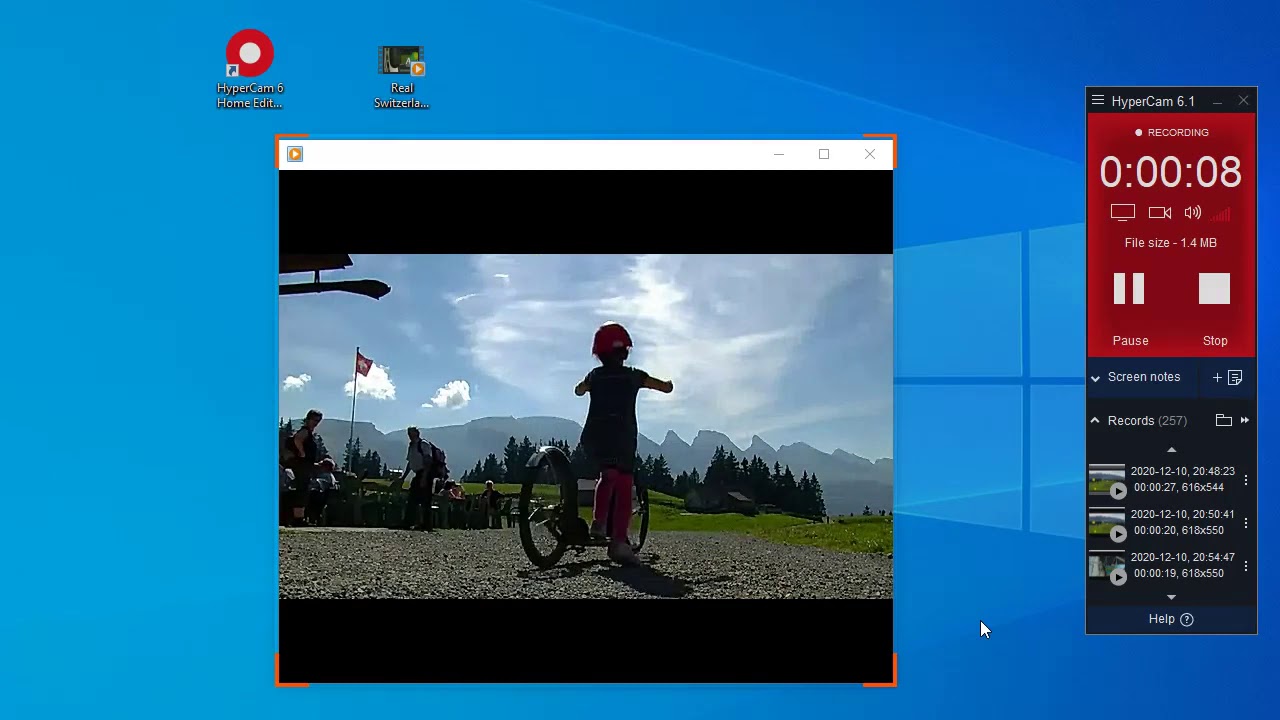
Task: Stop the recording
Action: [1214, 289]
